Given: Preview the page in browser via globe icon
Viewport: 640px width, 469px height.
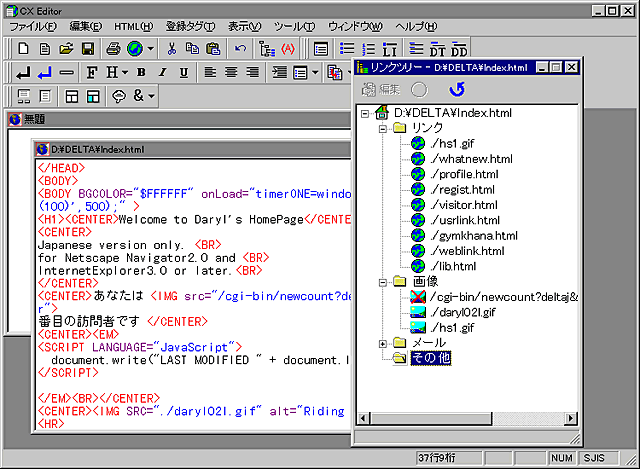Looking at the screenshot, I should pyautogui.click(x=135, y=49).
